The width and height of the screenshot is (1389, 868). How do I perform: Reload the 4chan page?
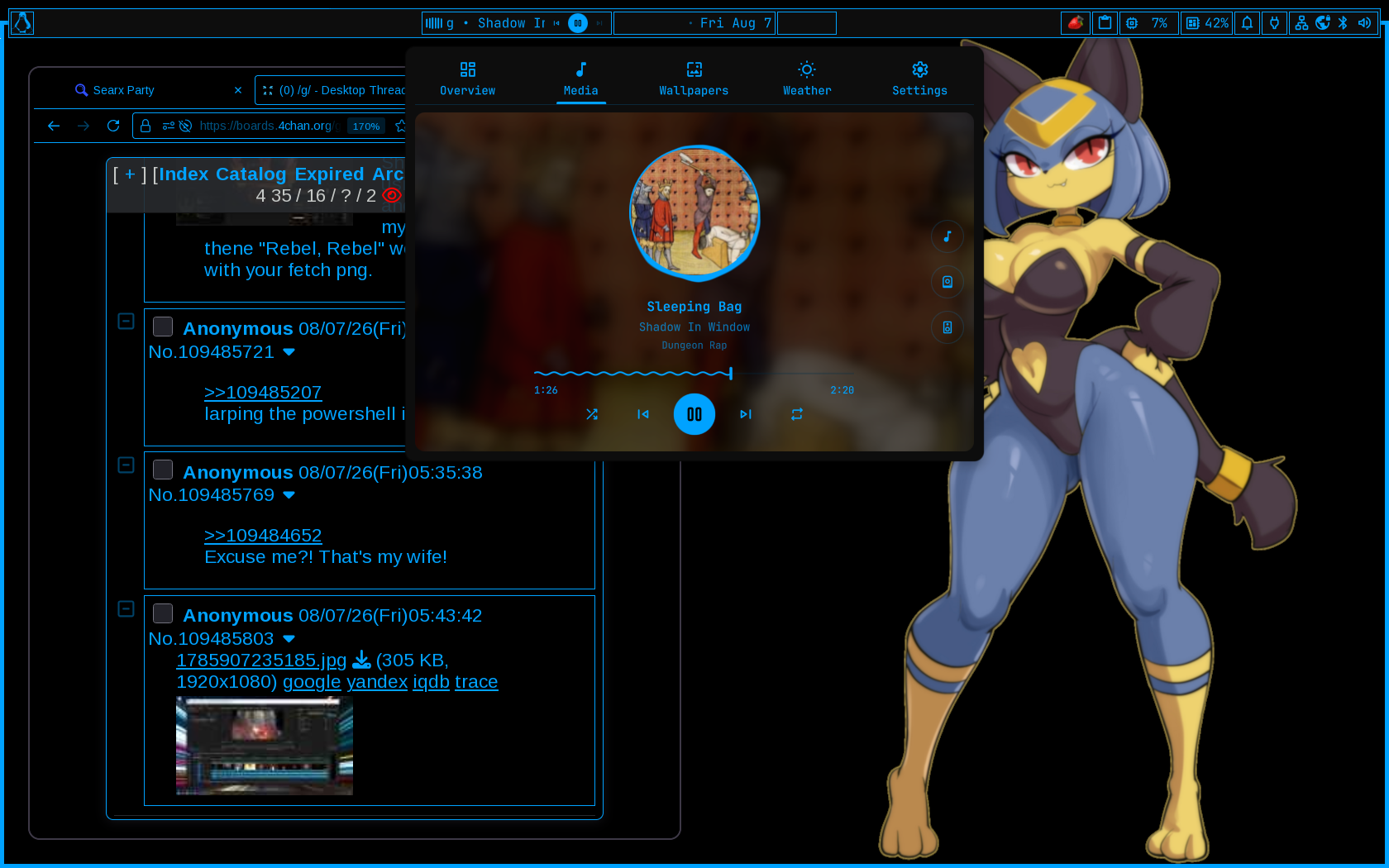113,126
